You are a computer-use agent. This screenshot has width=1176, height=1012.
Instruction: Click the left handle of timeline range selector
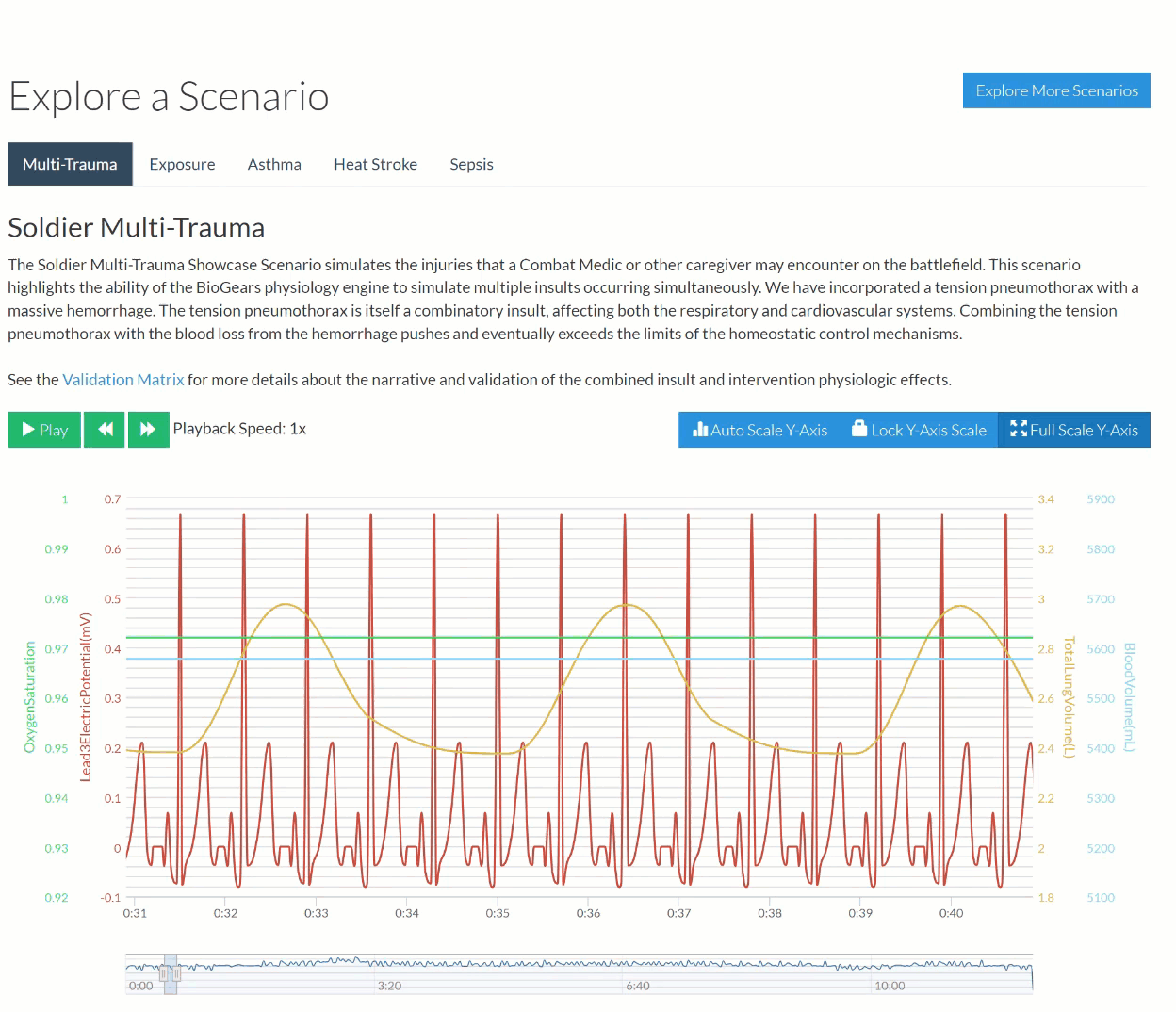point(164,973)
